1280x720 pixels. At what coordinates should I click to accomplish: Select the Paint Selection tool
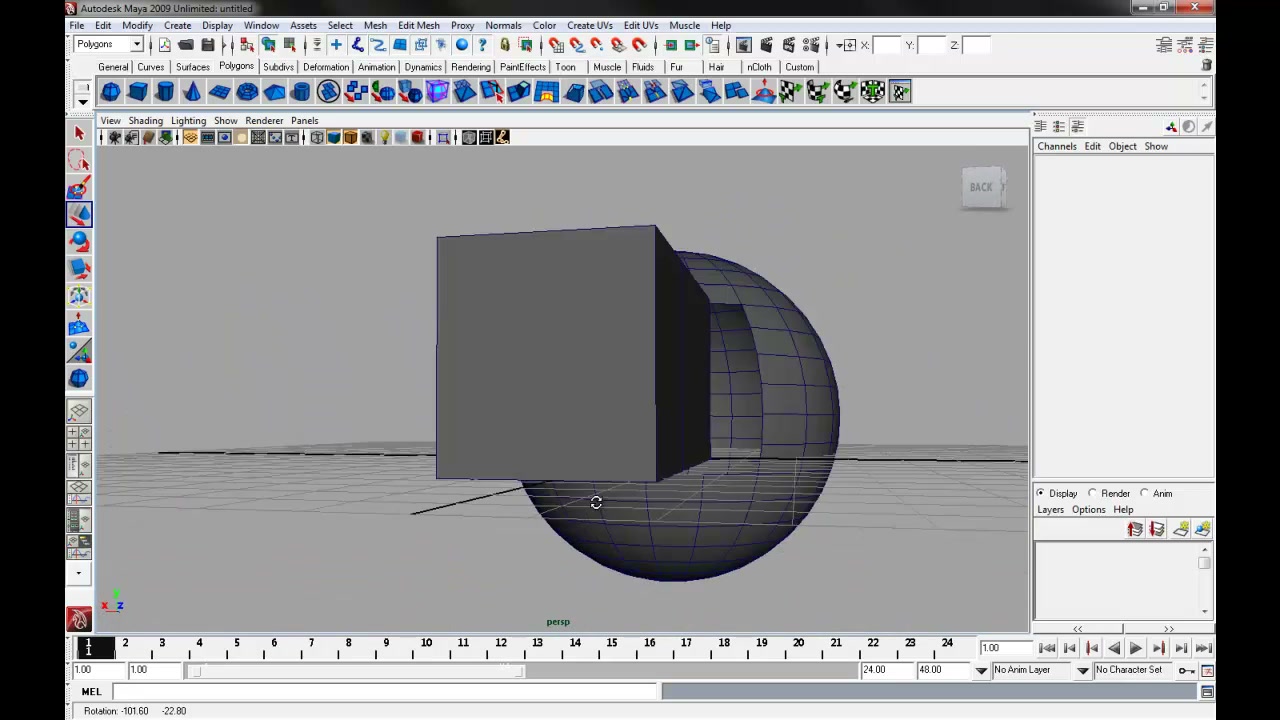[x=79, y=187]
